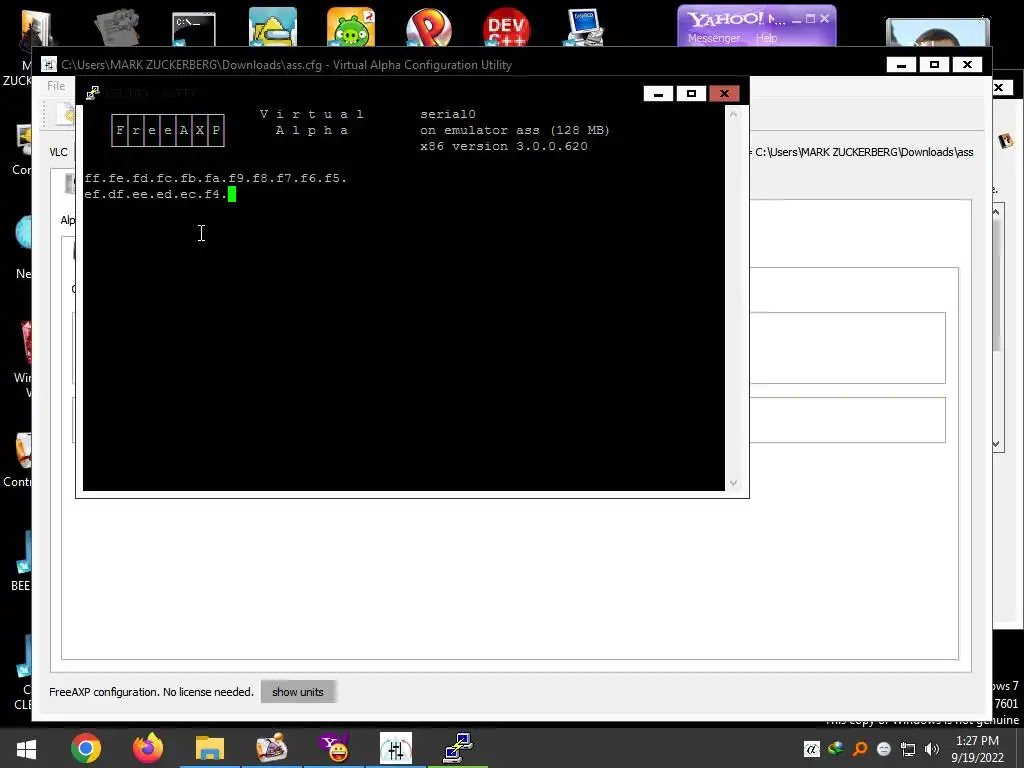This screenshot has width=1024, height=768.
Task: Click 'on emulator ass (128 MB)' line
Action: 515,130
